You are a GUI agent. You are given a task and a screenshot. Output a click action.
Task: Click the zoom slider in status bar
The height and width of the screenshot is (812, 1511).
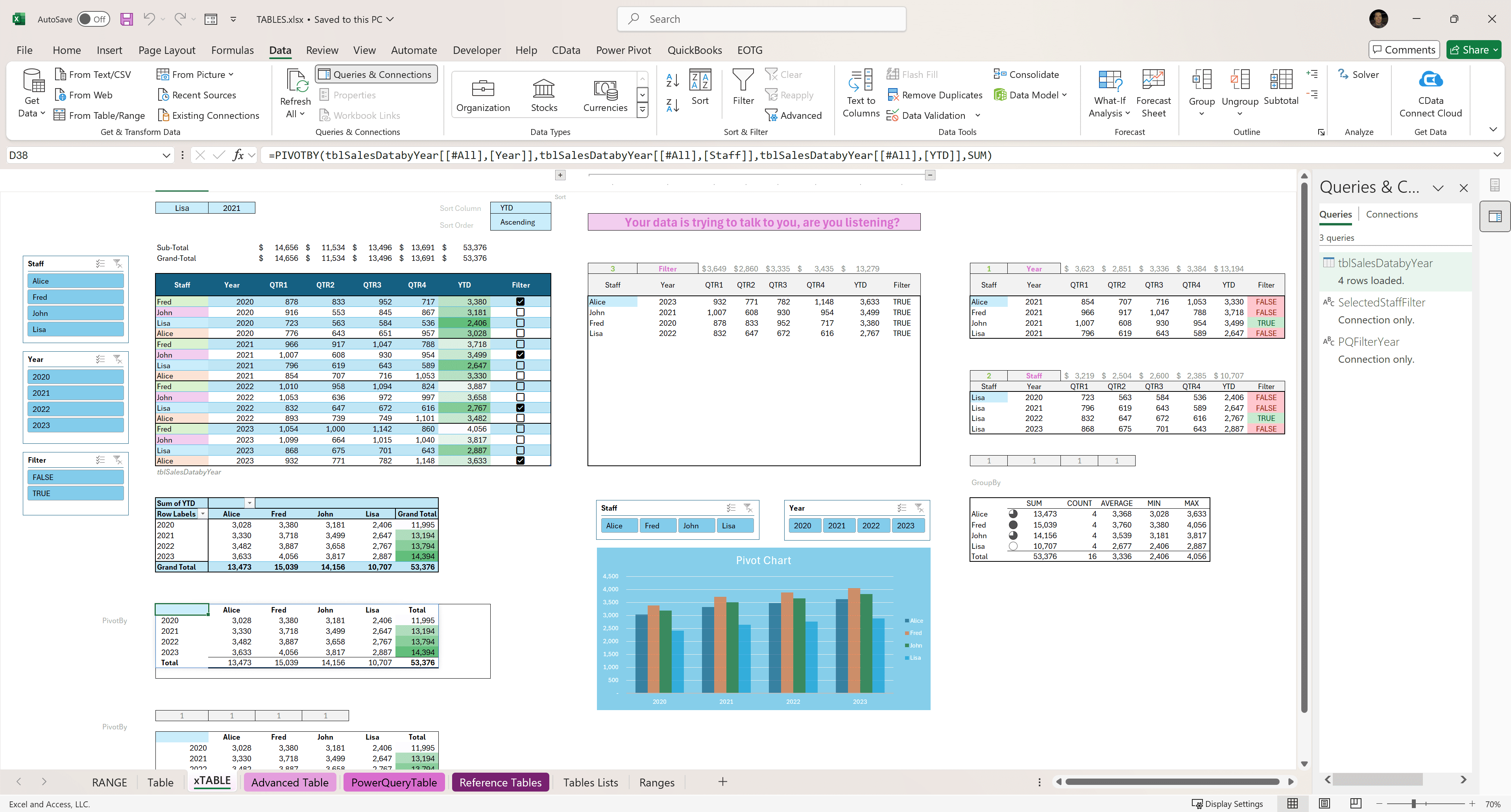(x=1414, y=804)
